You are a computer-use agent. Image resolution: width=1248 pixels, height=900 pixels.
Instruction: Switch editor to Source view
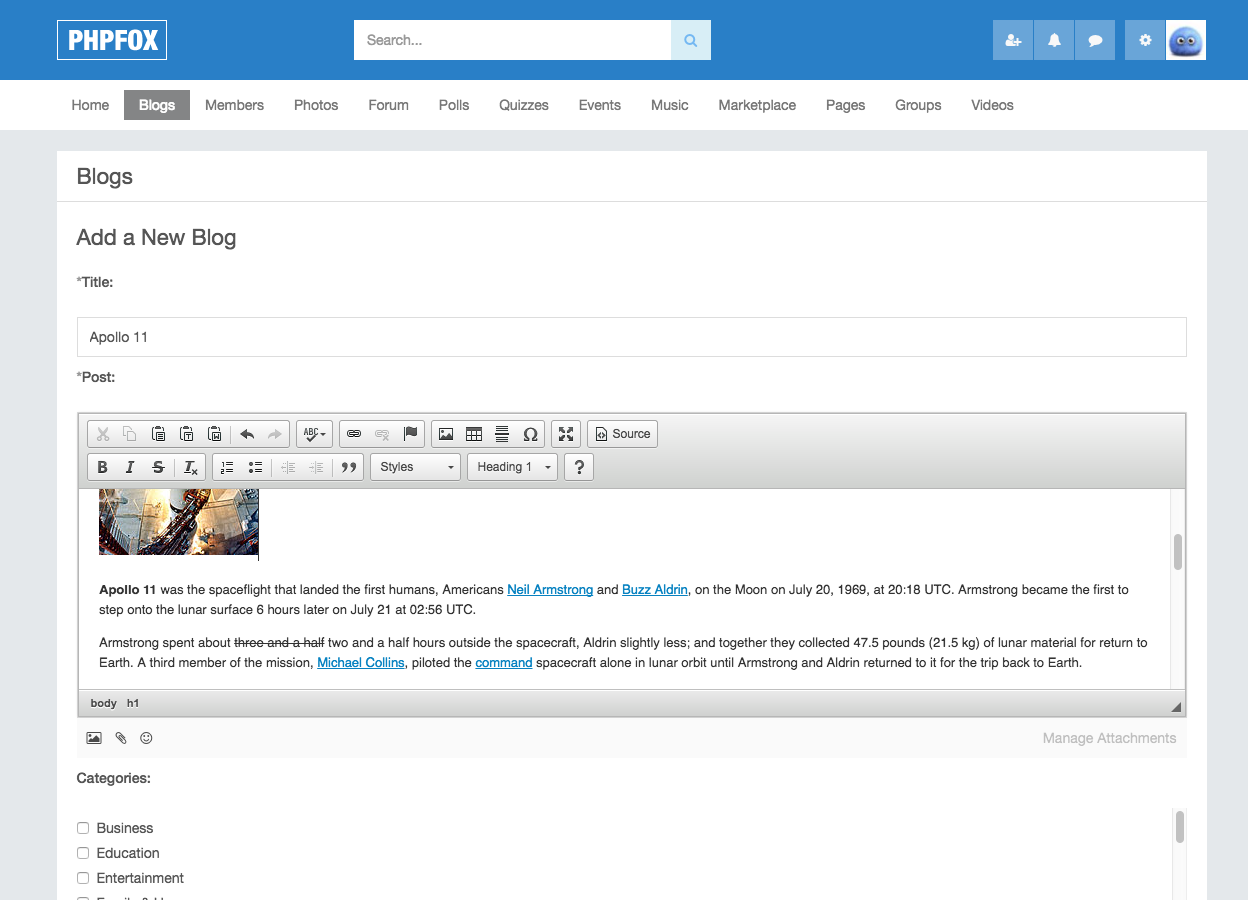pyautogui.click(x=622, y=434)
